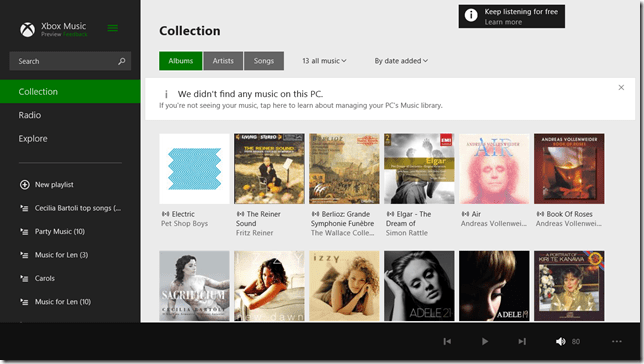Click Simon Rattle artist name
Screen dimensions: 644x364
pyautogui.click(x=407, y=233)
